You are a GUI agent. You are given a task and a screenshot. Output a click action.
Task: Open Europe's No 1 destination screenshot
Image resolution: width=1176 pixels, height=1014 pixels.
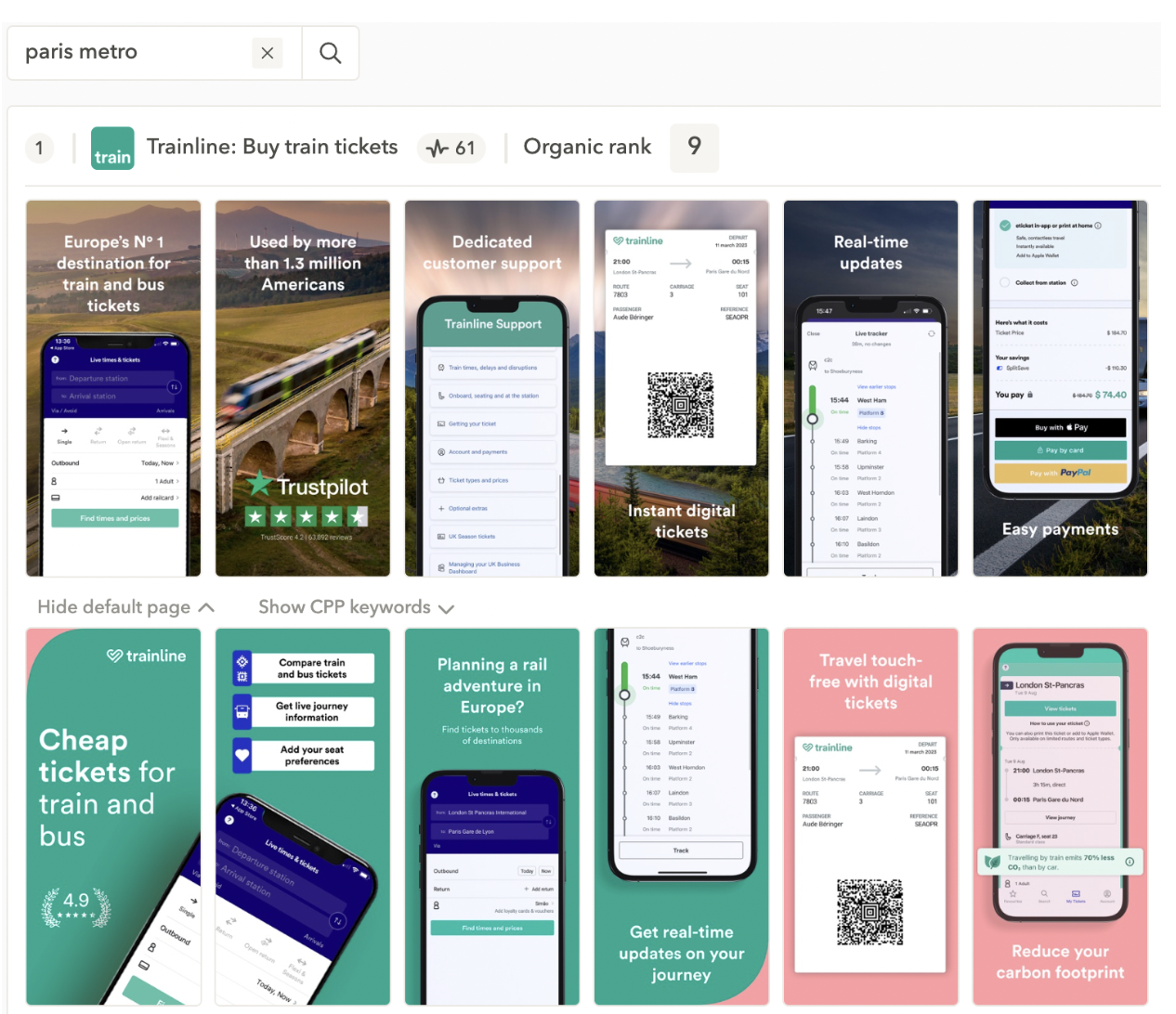click(113, 388)
